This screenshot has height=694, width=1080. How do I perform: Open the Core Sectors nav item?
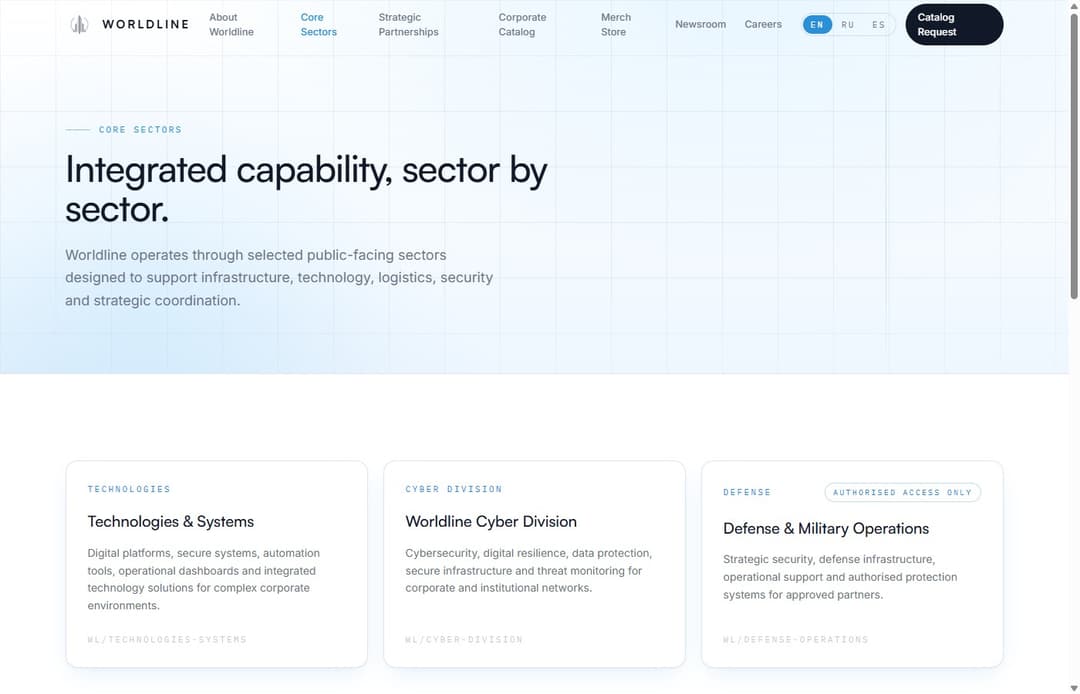(x=318, y=25)
